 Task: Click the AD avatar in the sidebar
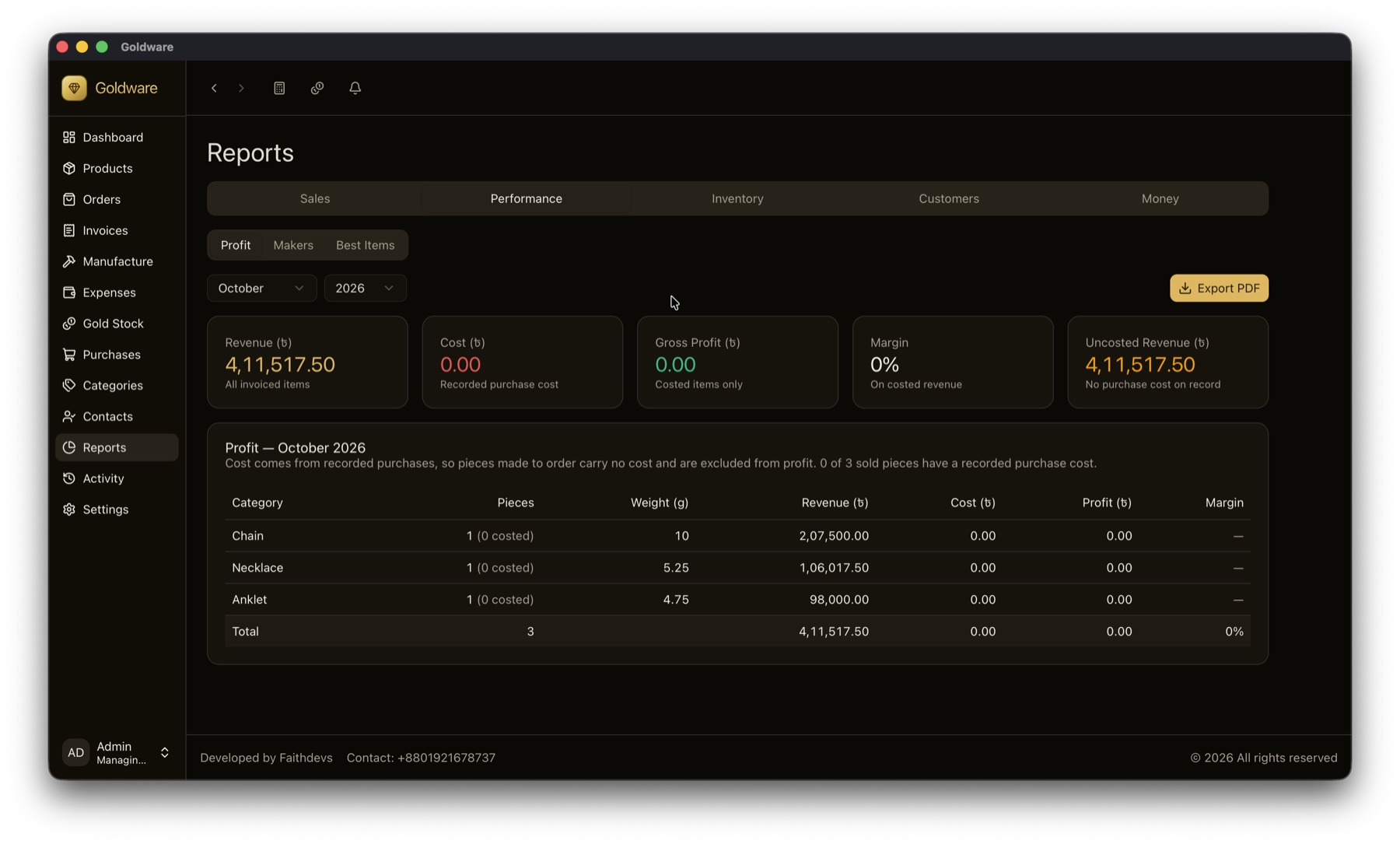(75, 752)
